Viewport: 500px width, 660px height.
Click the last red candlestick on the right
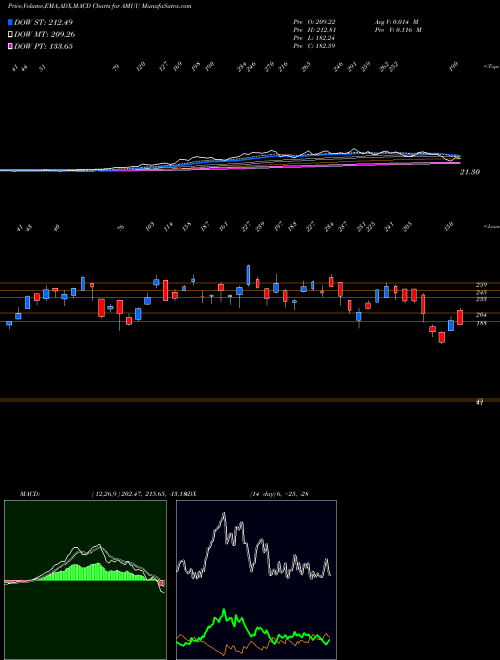point(460,317)
